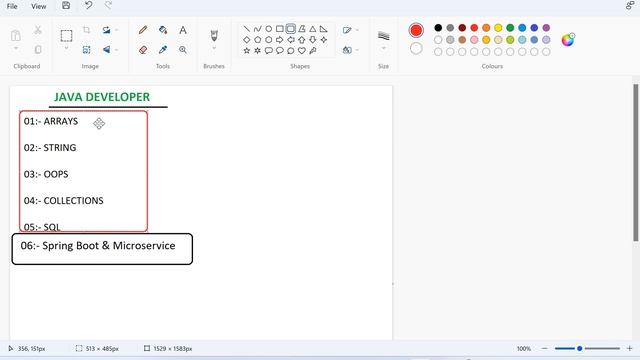Activate the Magnifier tool
Viewport: 640px width, 360px height.
183,50
